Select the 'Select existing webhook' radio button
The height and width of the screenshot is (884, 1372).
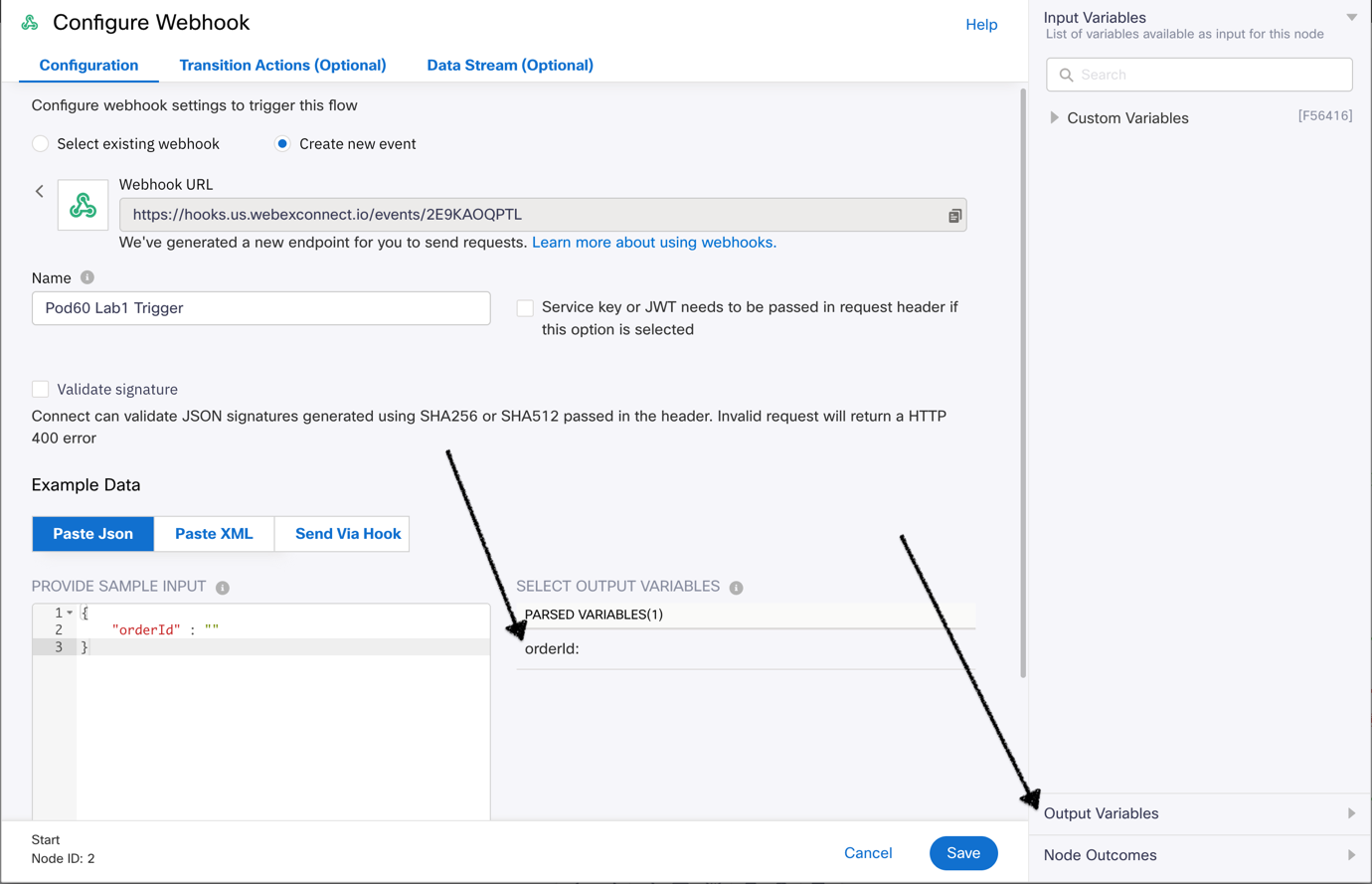(40, 144)
